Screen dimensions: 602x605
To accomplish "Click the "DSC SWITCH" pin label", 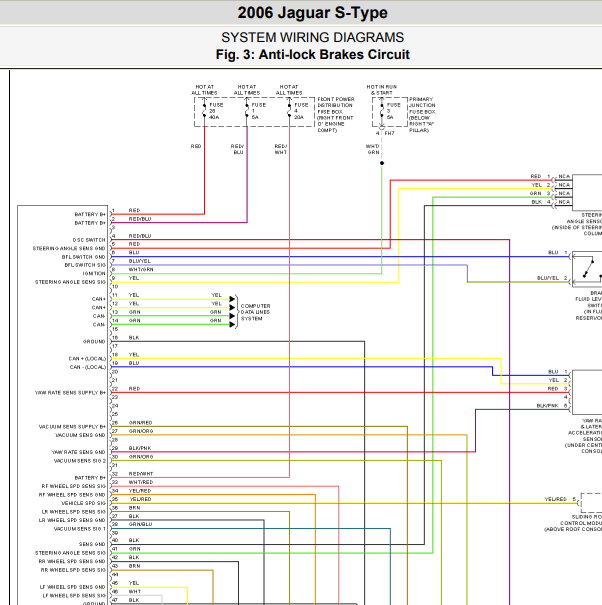I will pos(89,240).
